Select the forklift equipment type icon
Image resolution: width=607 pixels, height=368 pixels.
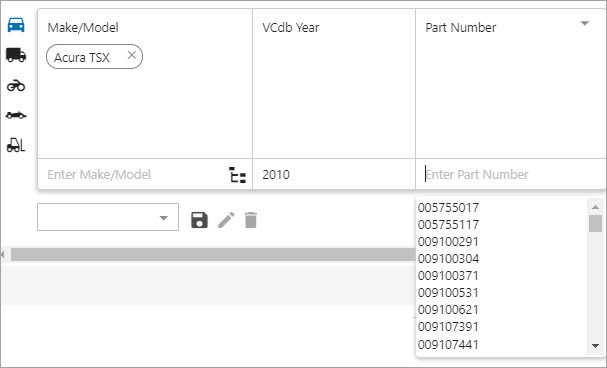pyautogui.click(x=16, y=145)
